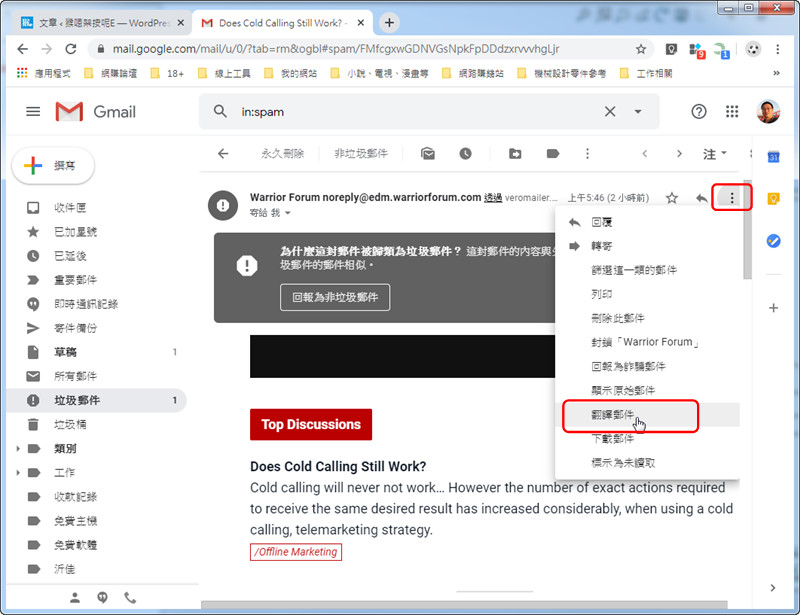The width and height of the screenshot is (800, 615).
Task: Click 回報為非垃圾郵件 button in banner
Action: 335,297
